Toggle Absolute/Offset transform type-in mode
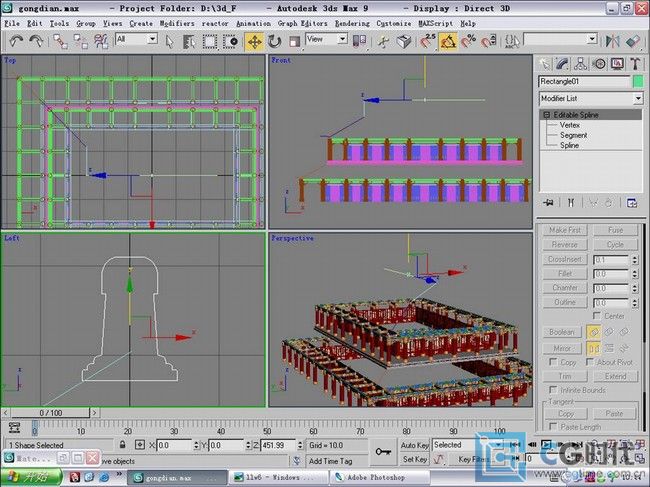This screenshot has height=487, width=650. 140,445
